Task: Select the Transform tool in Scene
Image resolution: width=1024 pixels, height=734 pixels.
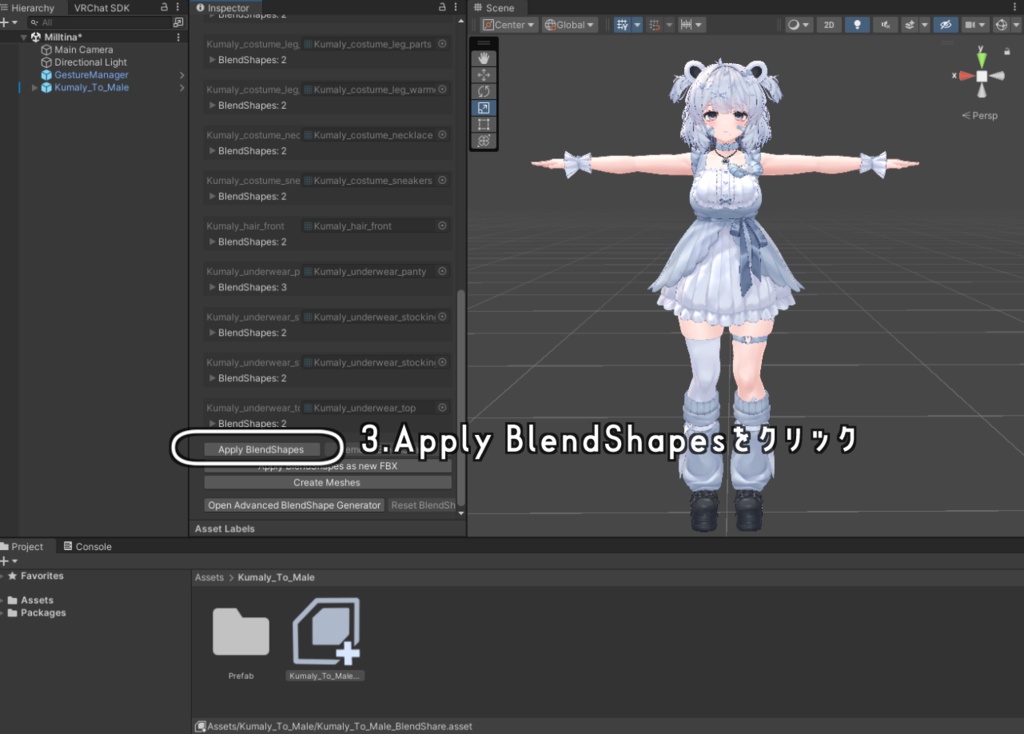Action: pos(483,140)
